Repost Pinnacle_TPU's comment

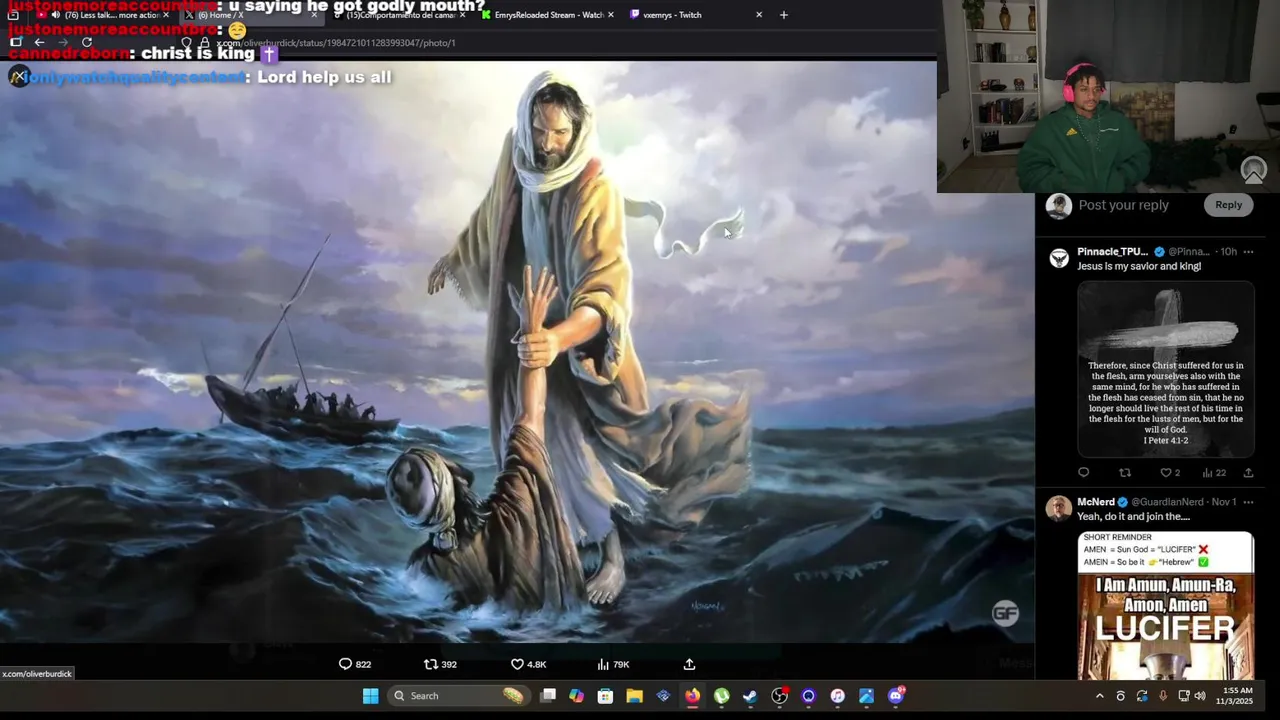(1124, 473)
